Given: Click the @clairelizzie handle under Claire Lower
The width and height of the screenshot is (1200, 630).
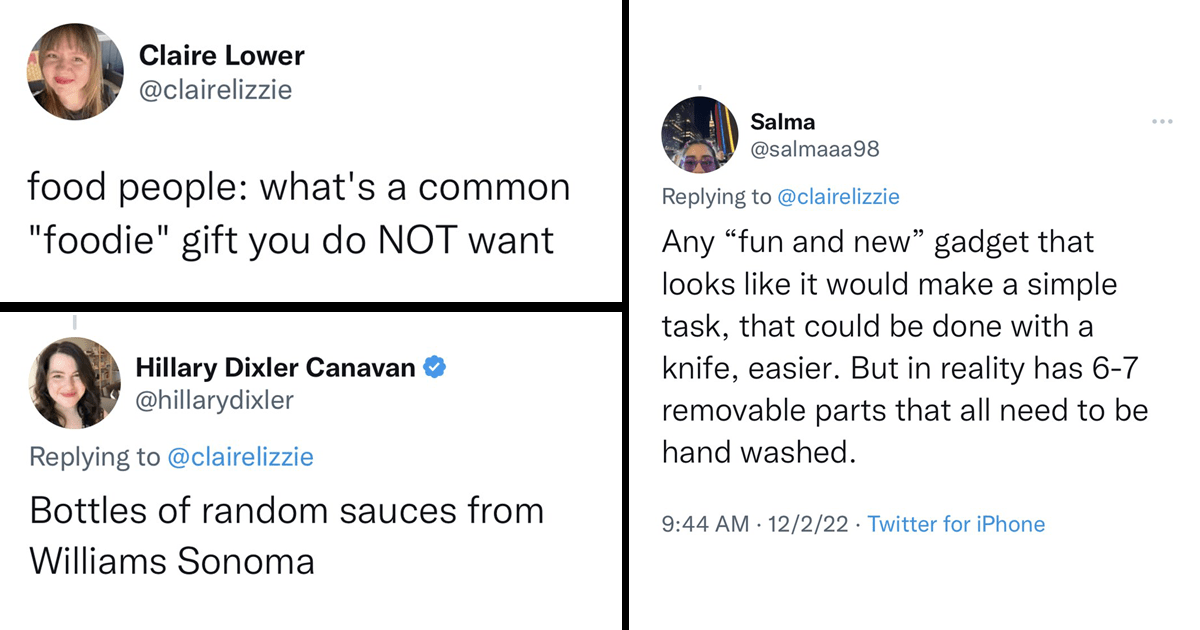Looking at the screenshot, I should tap(215, 89).
